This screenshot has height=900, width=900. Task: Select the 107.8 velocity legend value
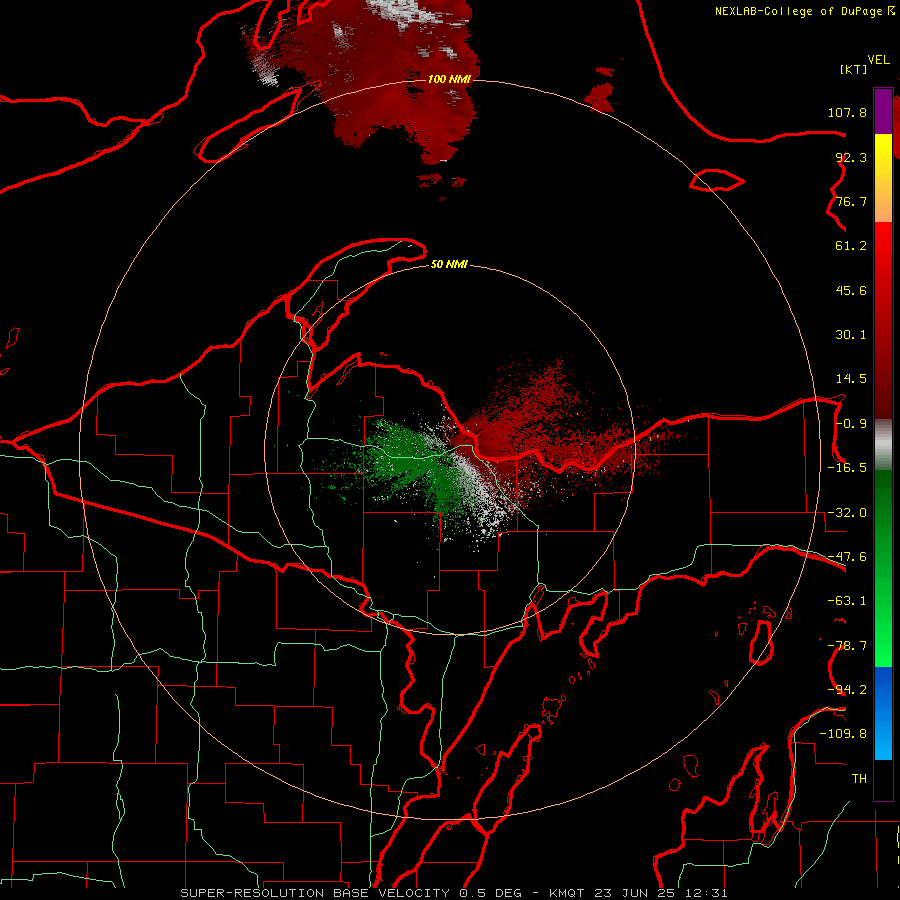point(847,112)
